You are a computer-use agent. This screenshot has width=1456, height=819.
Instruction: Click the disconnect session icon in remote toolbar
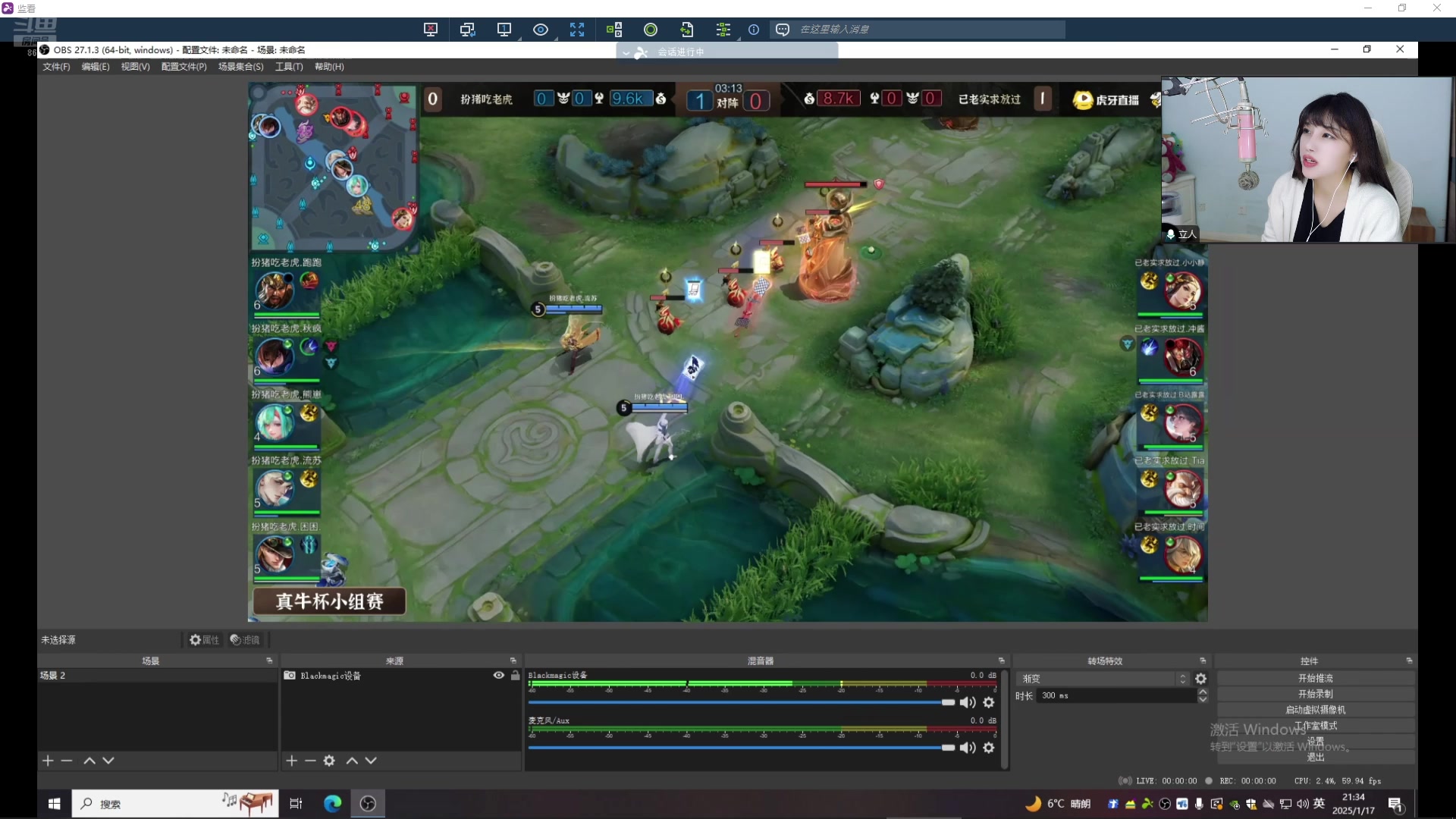click(x=431, y=30)
